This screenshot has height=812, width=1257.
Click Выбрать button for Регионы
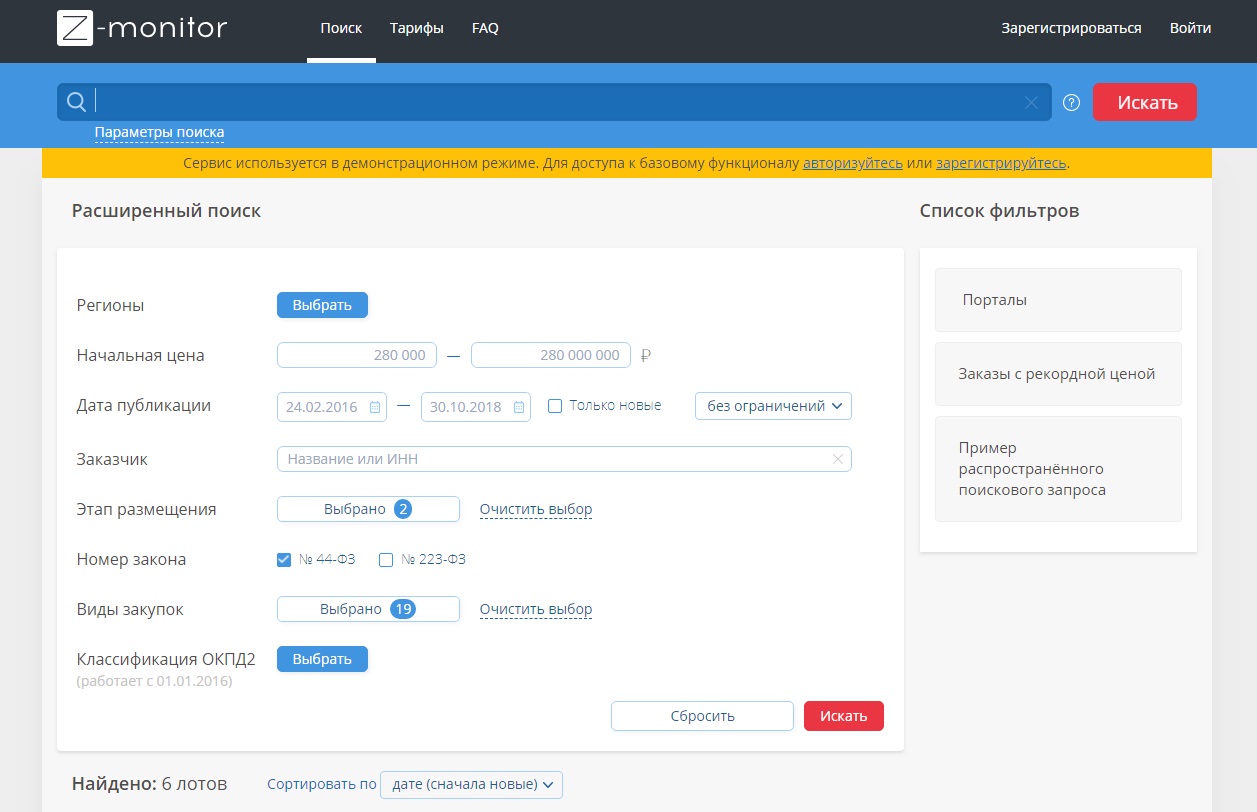pyautogui.click(x=322, y=305)
